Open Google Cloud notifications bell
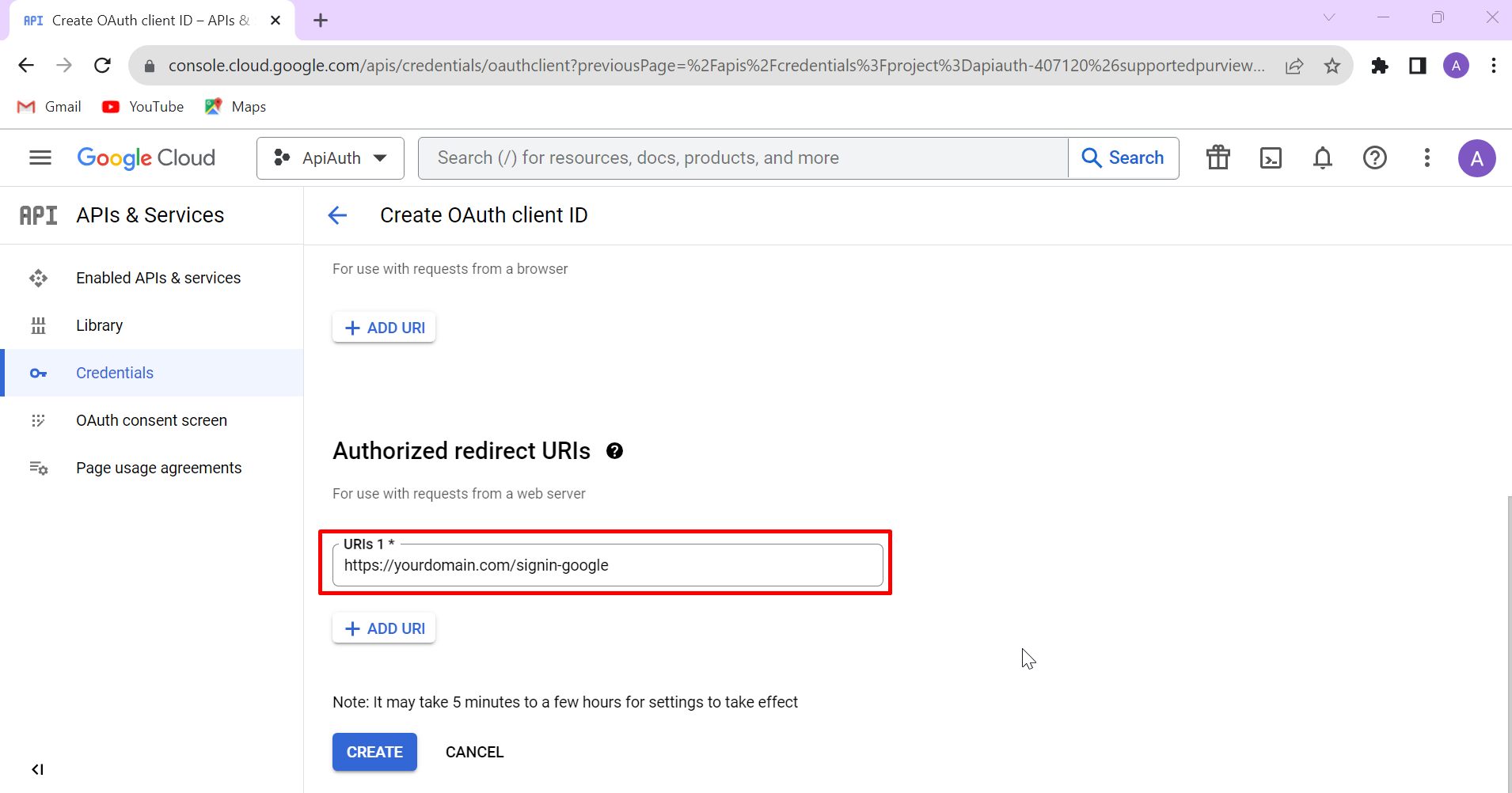 1323,157
